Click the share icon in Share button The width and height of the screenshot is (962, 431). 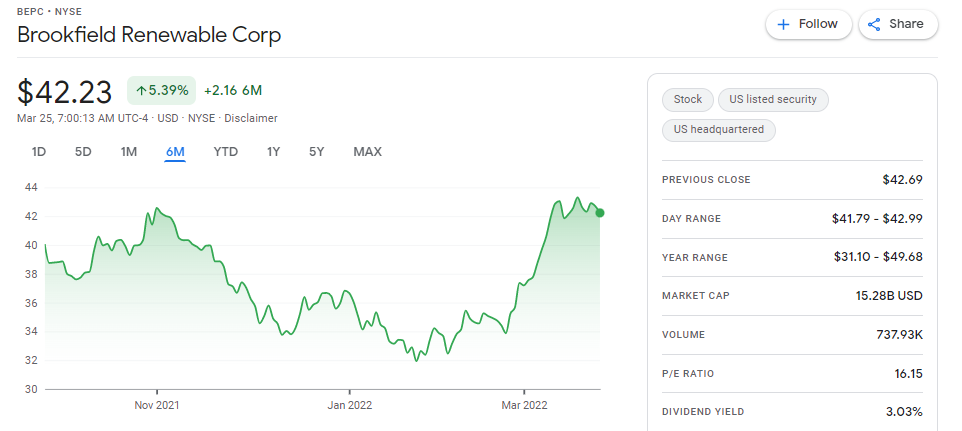[874, 25]
